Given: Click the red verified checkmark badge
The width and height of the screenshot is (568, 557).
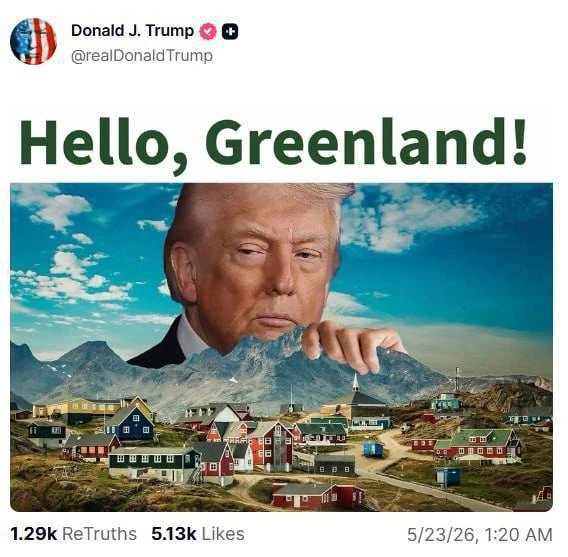Looking at the screenshot, I should tap(208, 32).
